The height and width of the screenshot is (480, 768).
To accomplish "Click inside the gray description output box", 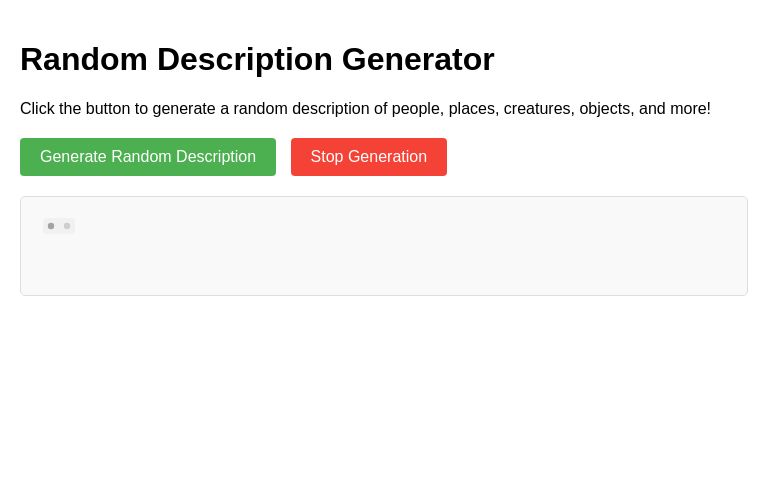I will tap(384, 246).
